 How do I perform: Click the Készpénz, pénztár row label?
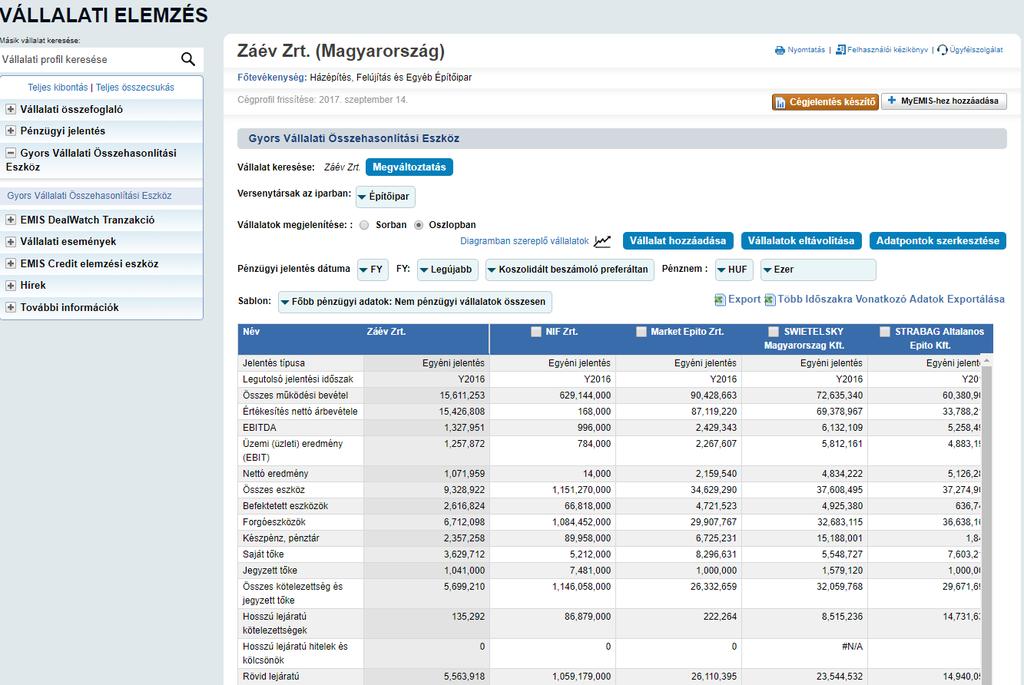[x=281, y=538]
